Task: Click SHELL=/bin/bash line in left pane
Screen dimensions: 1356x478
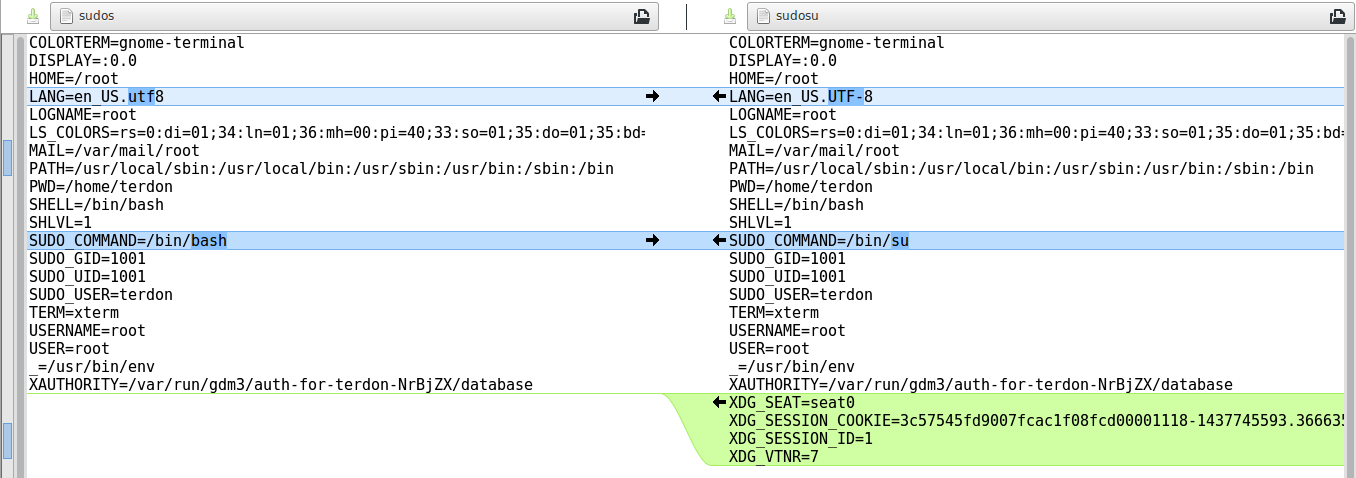Action: click(x=96, y=205)
